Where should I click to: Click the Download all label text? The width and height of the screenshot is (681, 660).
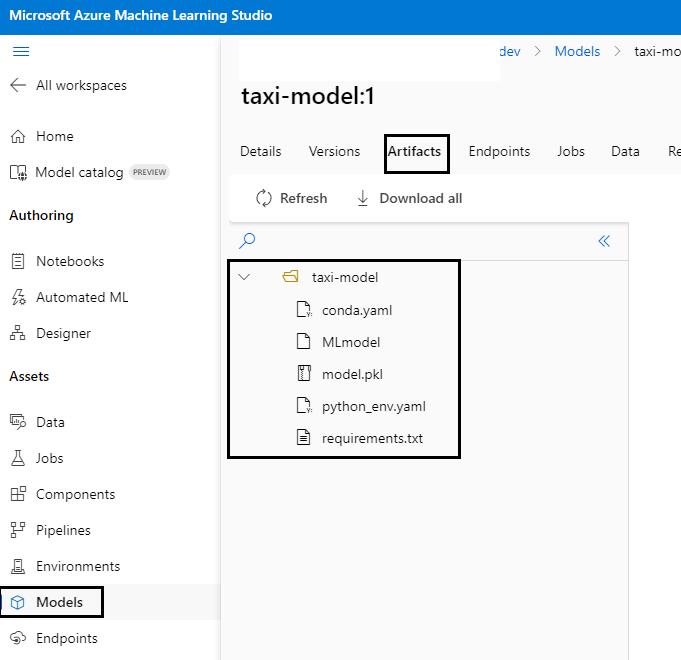(420, 198)
